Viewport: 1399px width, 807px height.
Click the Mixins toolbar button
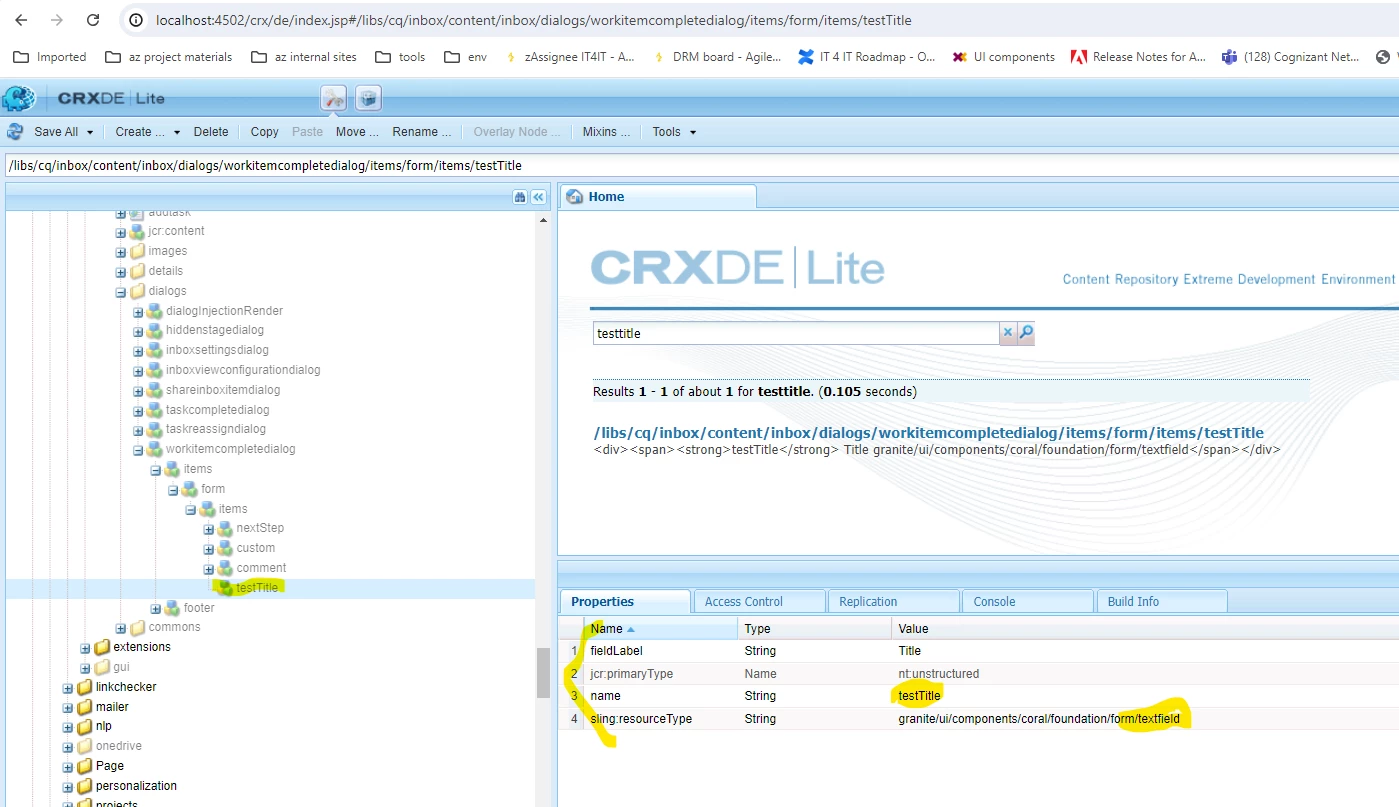pyautogui.click(x=605, y=132)
